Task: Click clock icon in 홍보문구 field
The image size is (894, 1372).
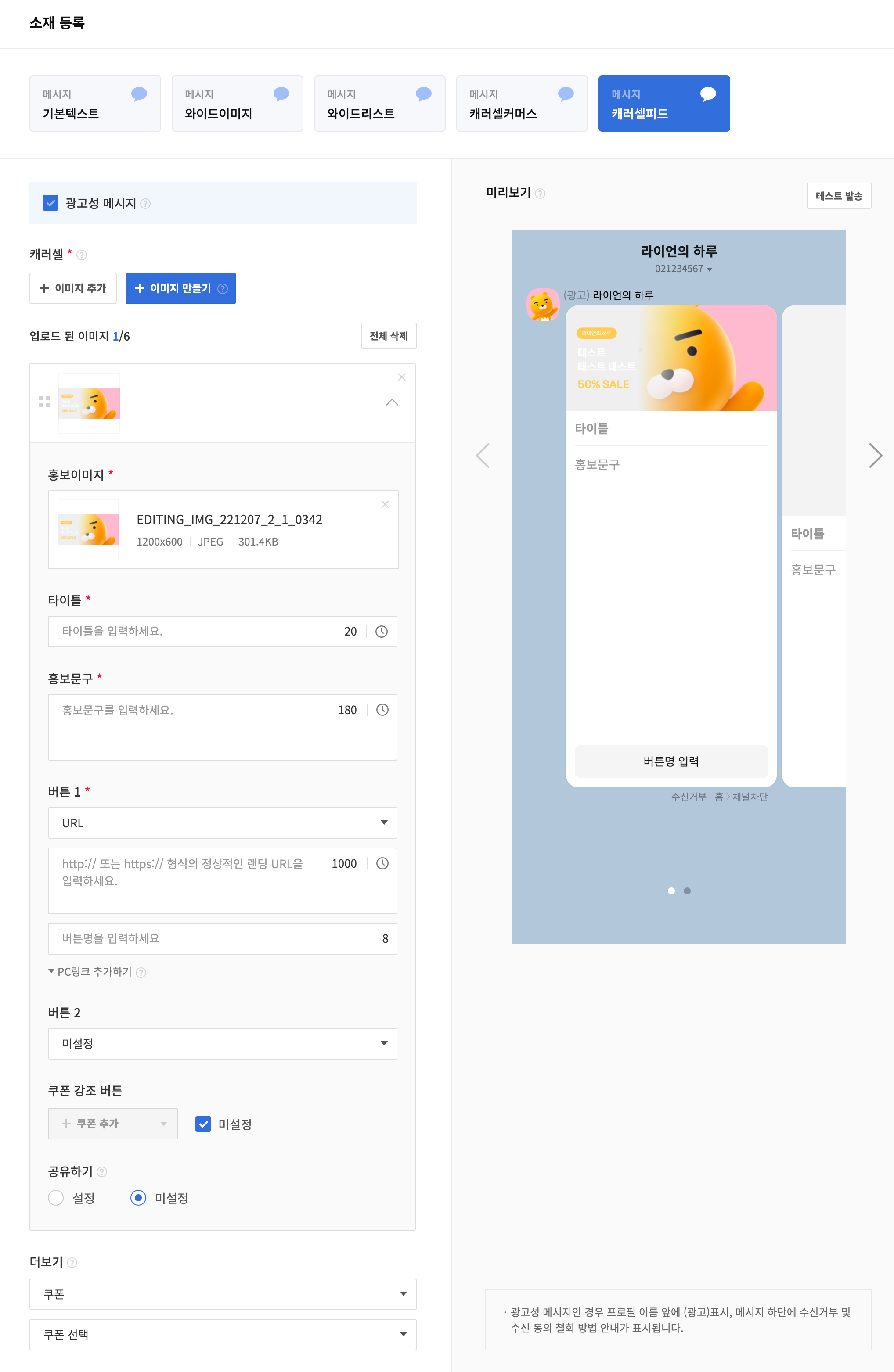Action: 382,710
